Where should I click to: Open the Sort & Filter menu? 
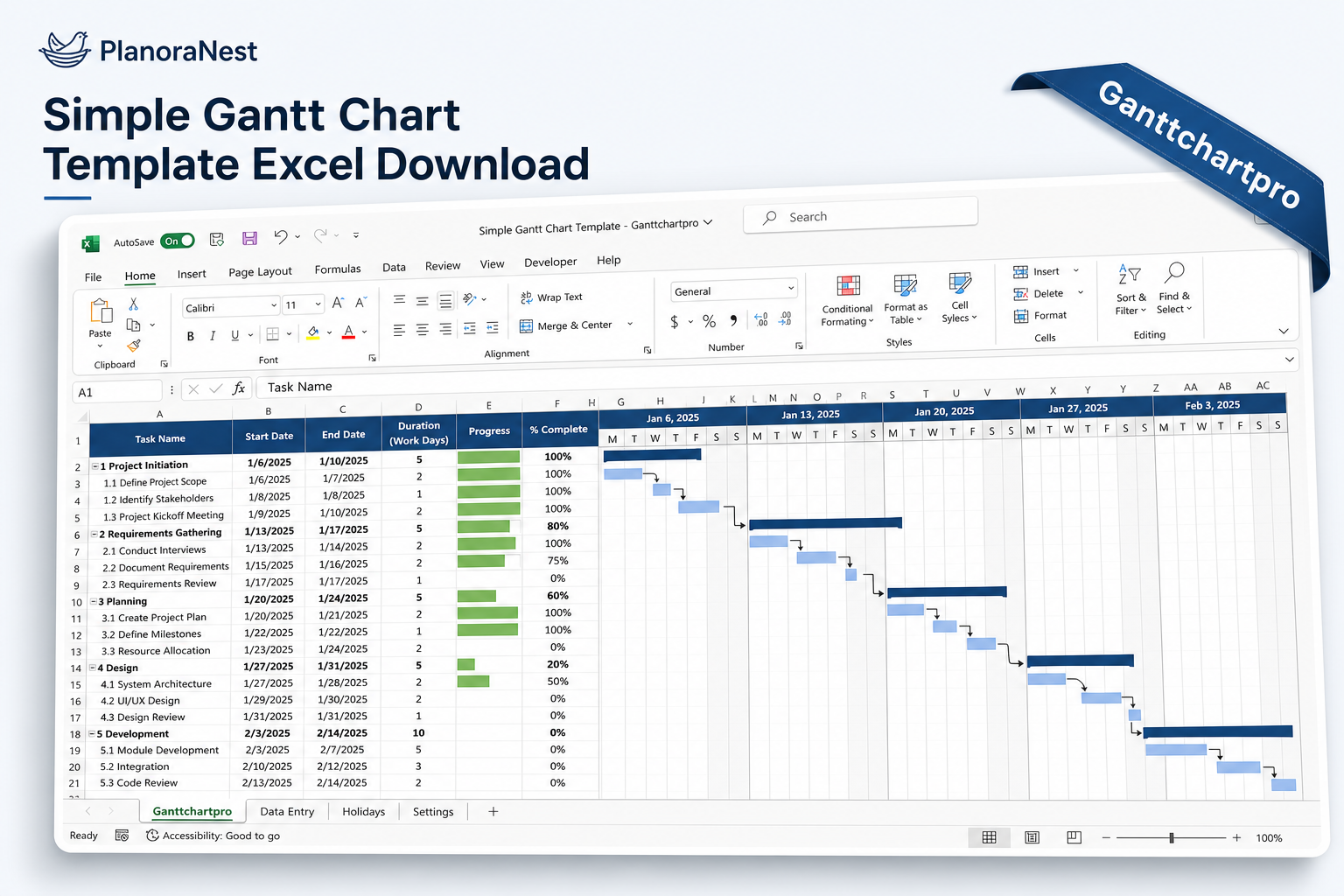pos(1130,290)
